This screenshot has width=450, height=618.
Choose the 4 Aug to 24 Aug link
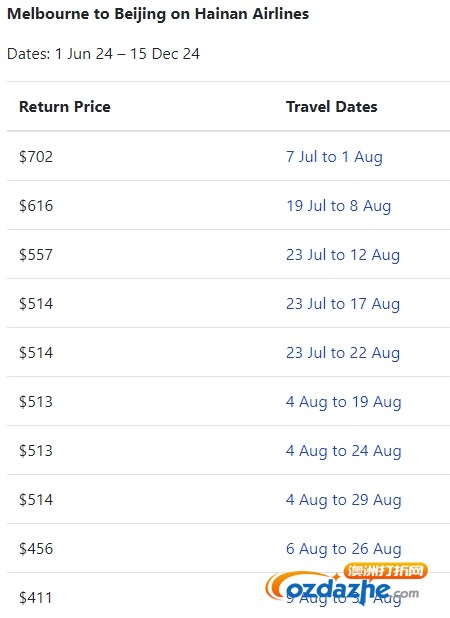344,451
